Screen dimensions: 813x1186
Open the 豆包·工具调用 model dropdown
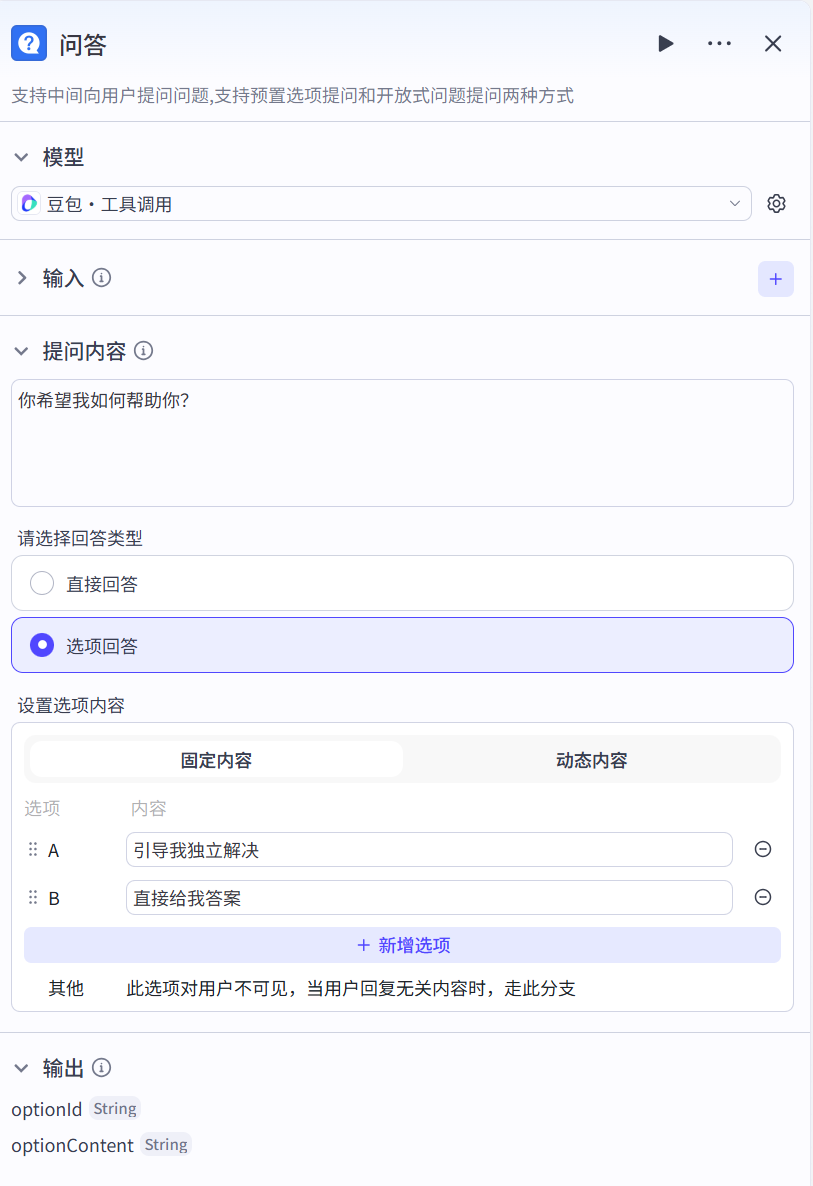coord(381,204)
